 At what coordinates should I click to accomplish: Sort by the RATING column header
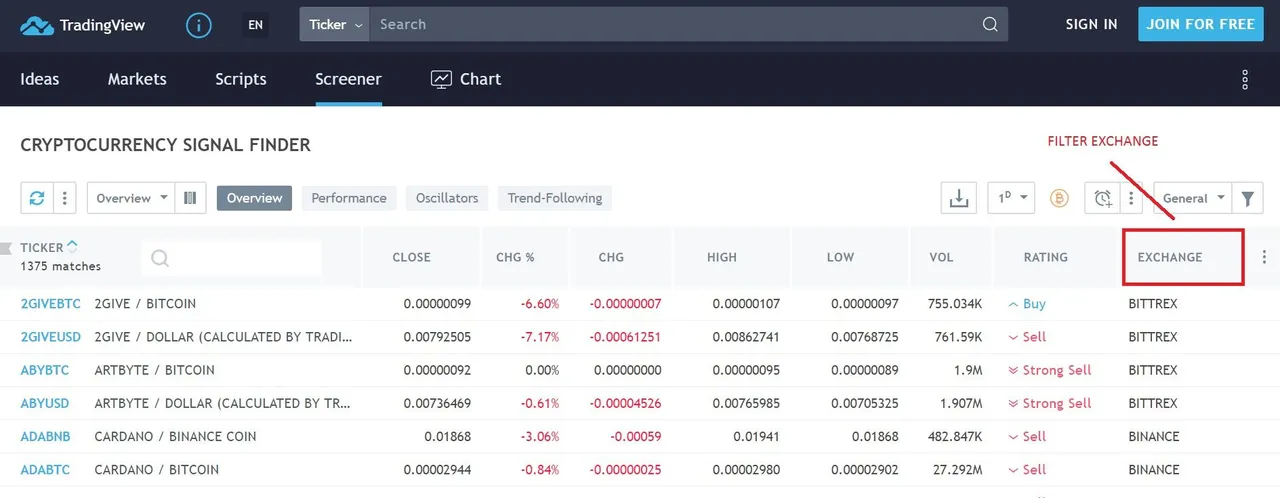pos(1045,257)
